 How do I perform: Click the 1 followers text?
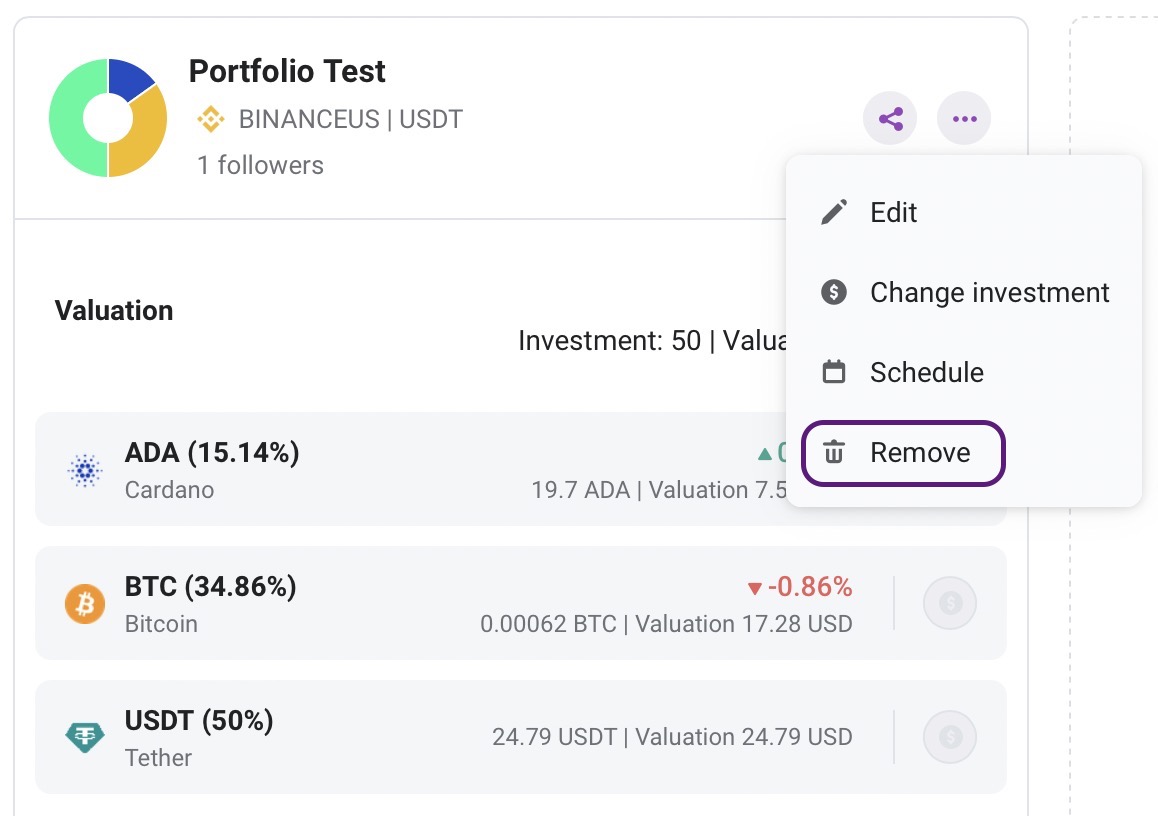coord(260,165)
